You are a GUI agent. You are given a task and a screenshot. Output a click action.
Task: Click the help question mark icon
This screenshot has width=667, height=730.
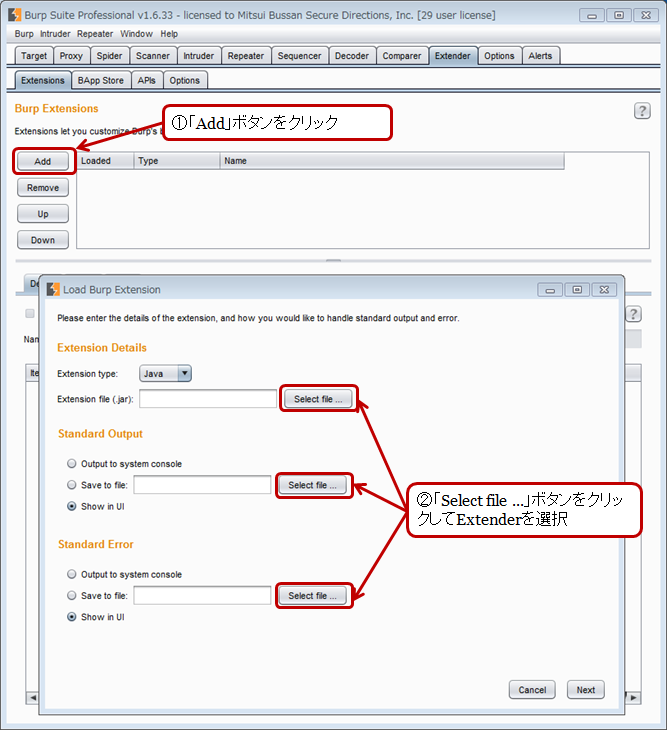(642, 111)
